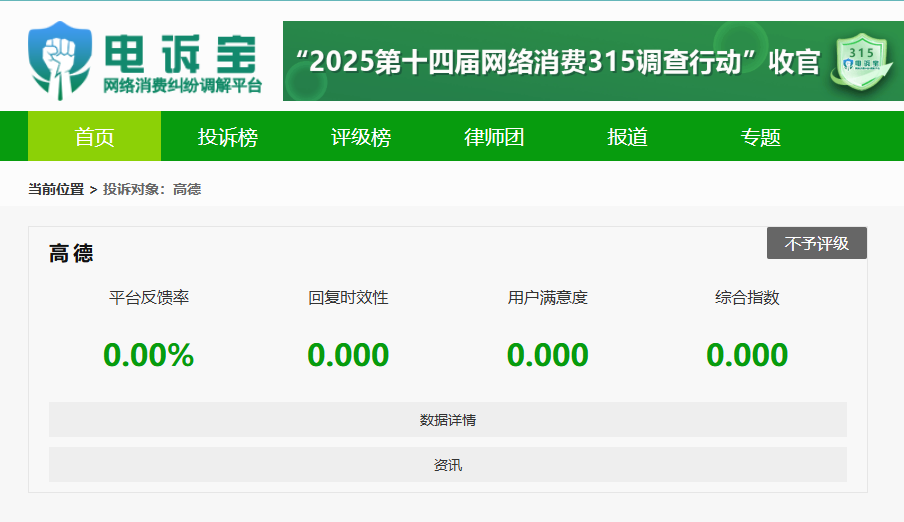The width and height of the screenshot is (904, 522).
Task: Click the 0.00% feedback rate value
Action: click(x=149, y=354)
